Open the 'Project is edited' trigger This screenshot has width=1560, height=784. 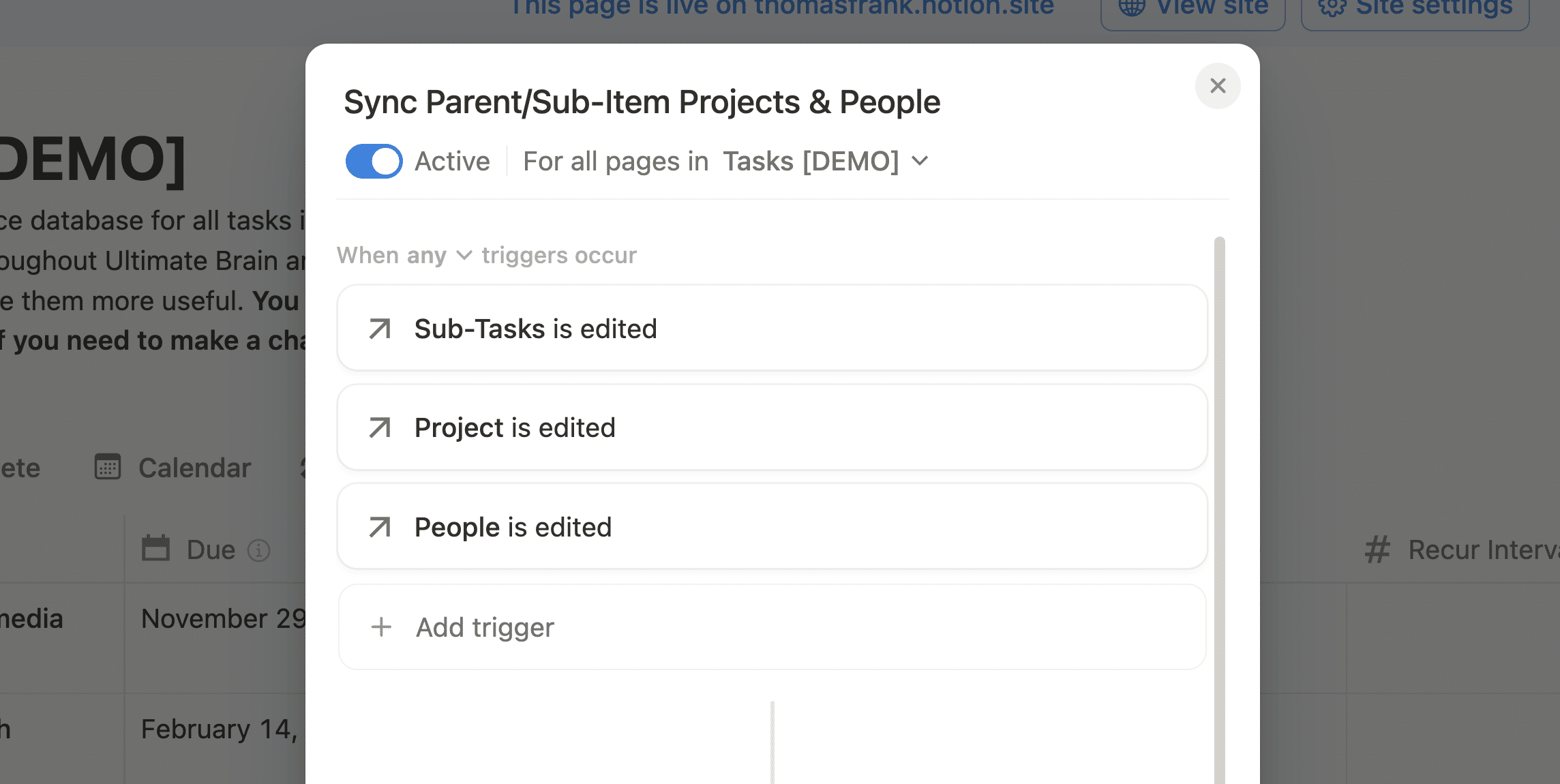click(772, 427)
